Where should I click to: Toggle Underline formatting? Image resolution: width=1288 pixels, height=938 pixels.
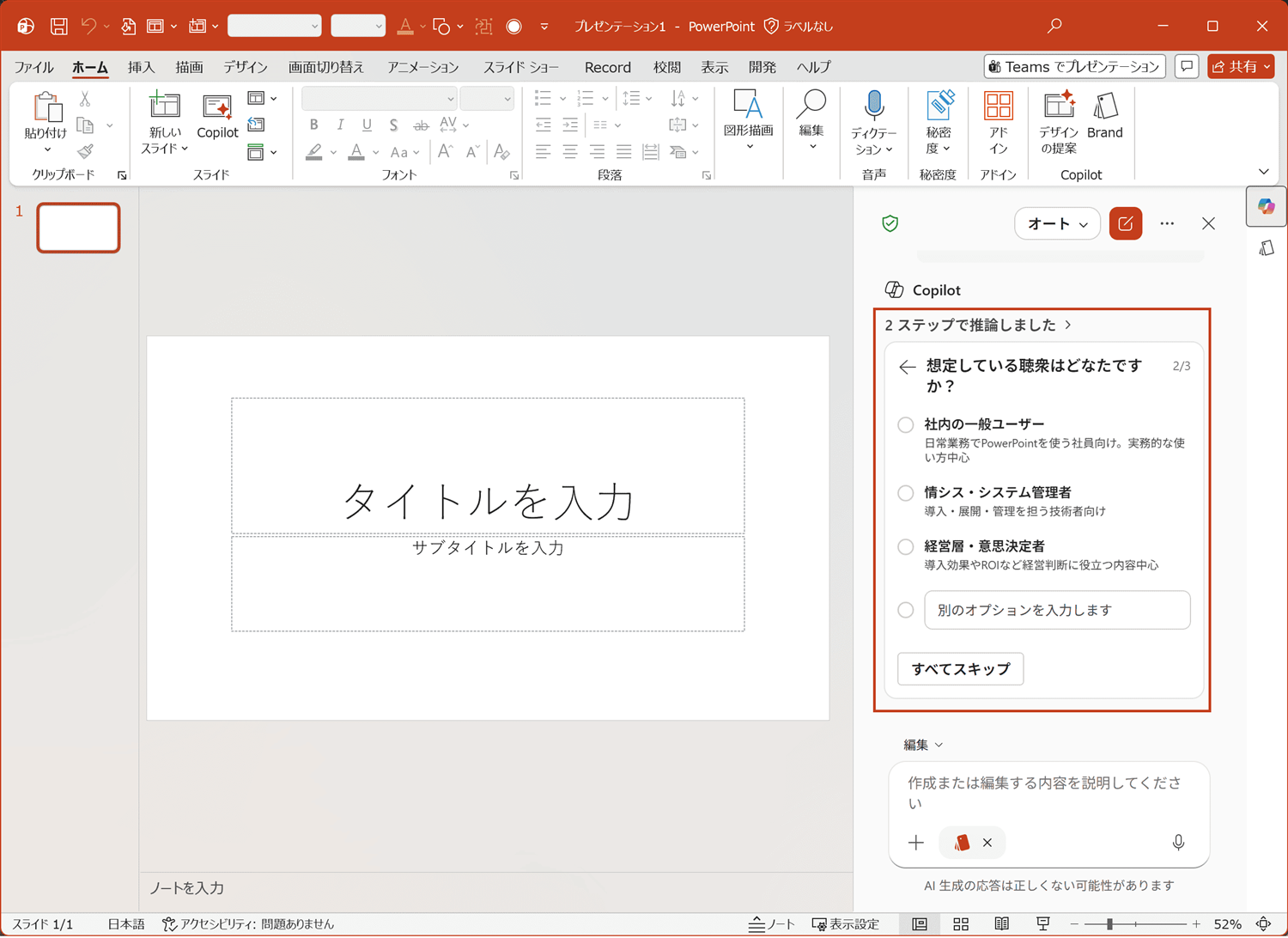[x=367, y=125]
